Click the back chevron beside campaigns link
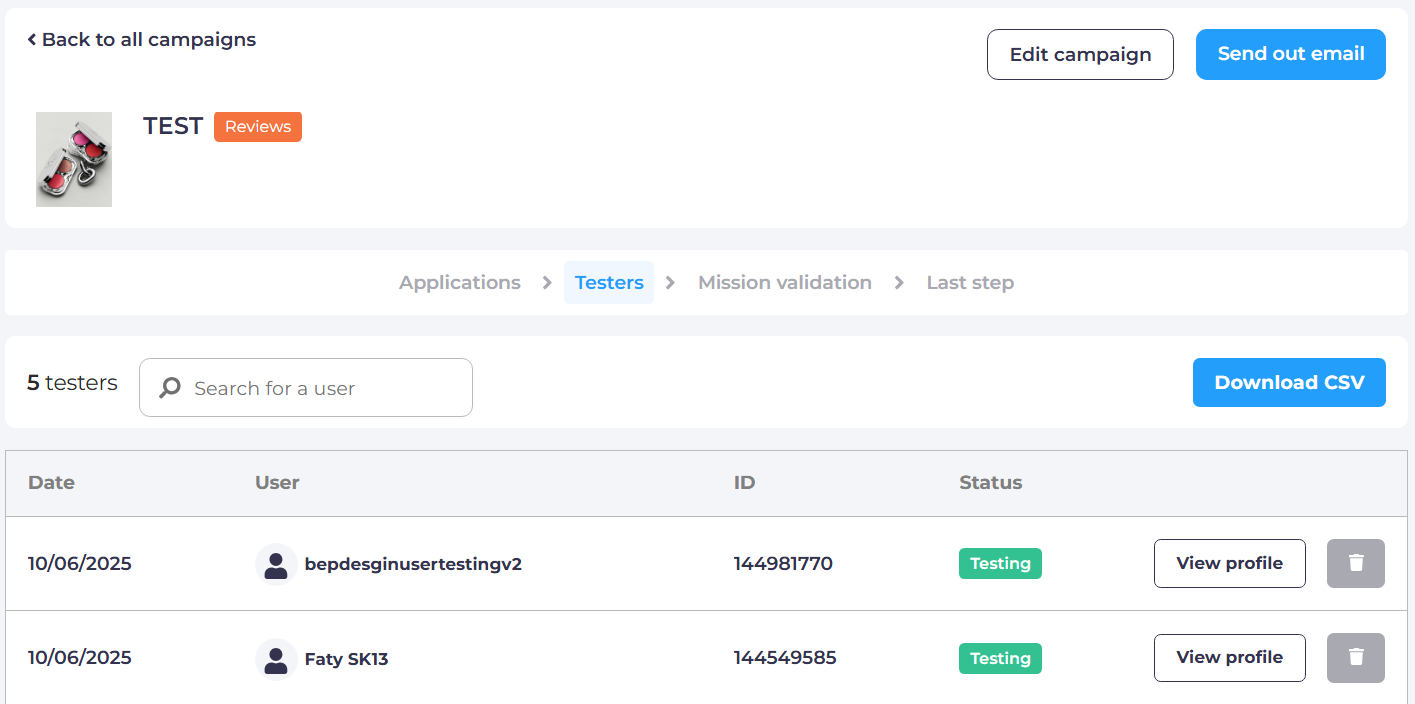This screenshot has width=1415, height=704. pyautogui.click(x=32, y=40)
